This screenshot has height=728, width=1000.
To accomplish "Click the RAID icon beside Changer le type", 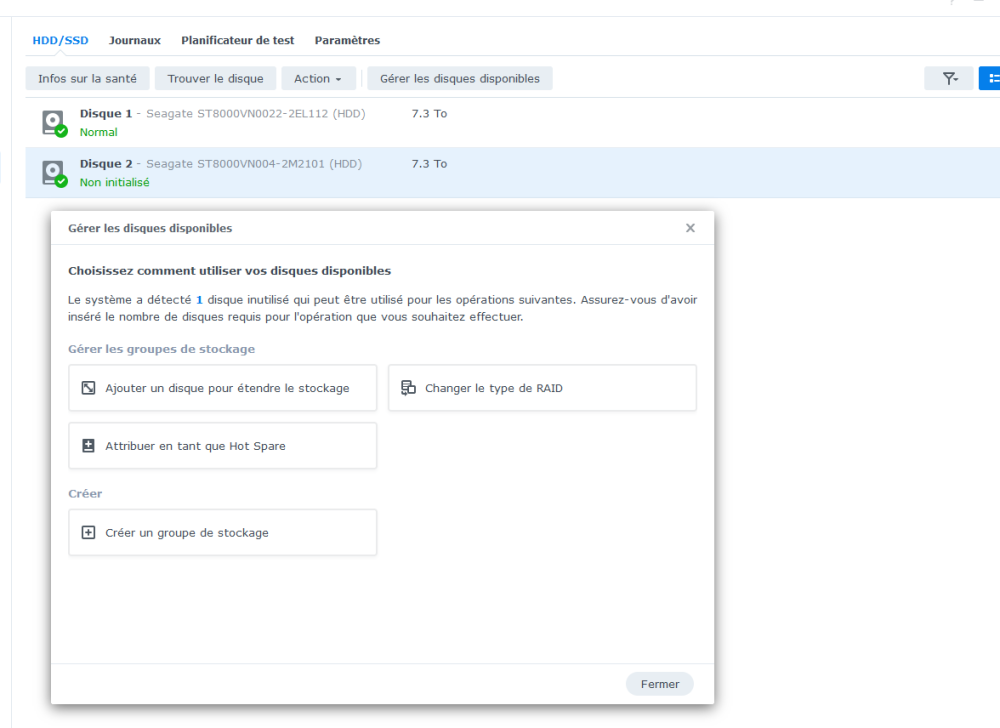I will pyautogui.click(x=408, y=388).
